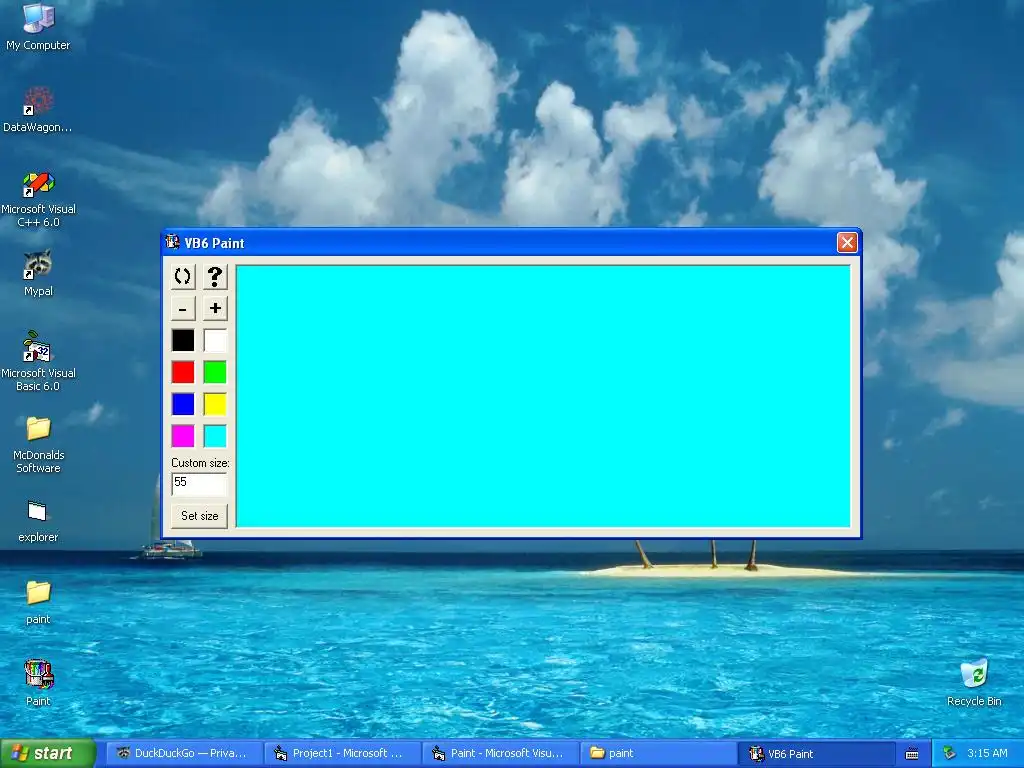Screen dimensions: 1024x768
Task: Click on the cyan drawing canvas
Action: pos(543,396)
